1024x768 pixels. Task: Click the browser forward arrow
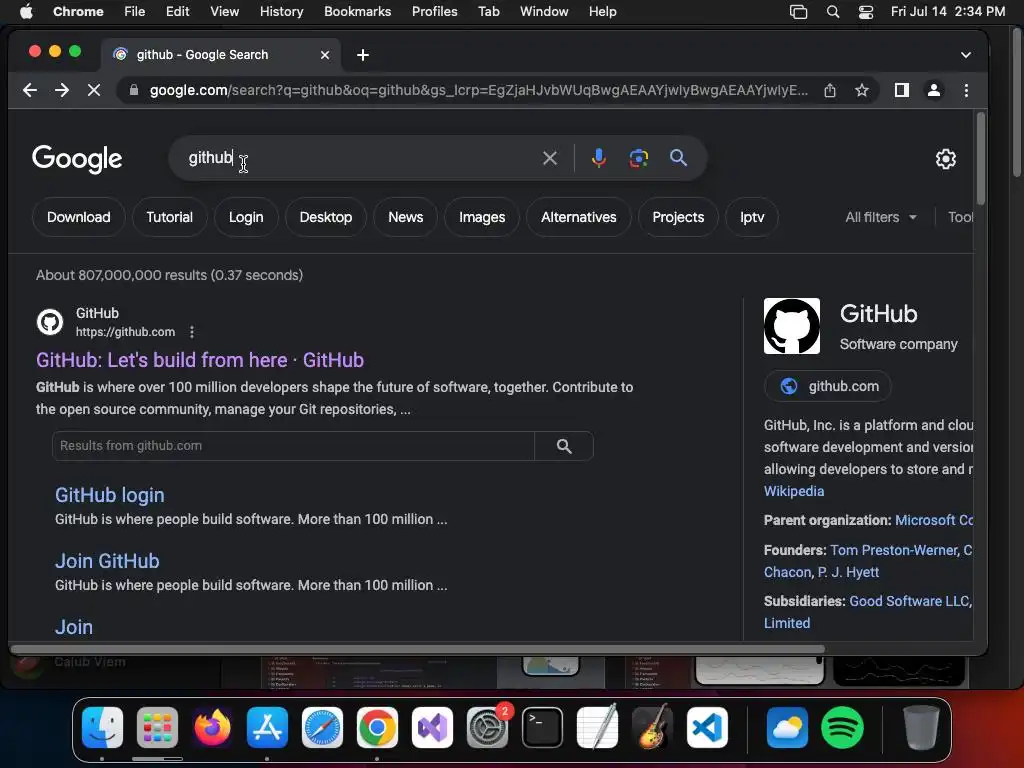click(x=62, y=90)
